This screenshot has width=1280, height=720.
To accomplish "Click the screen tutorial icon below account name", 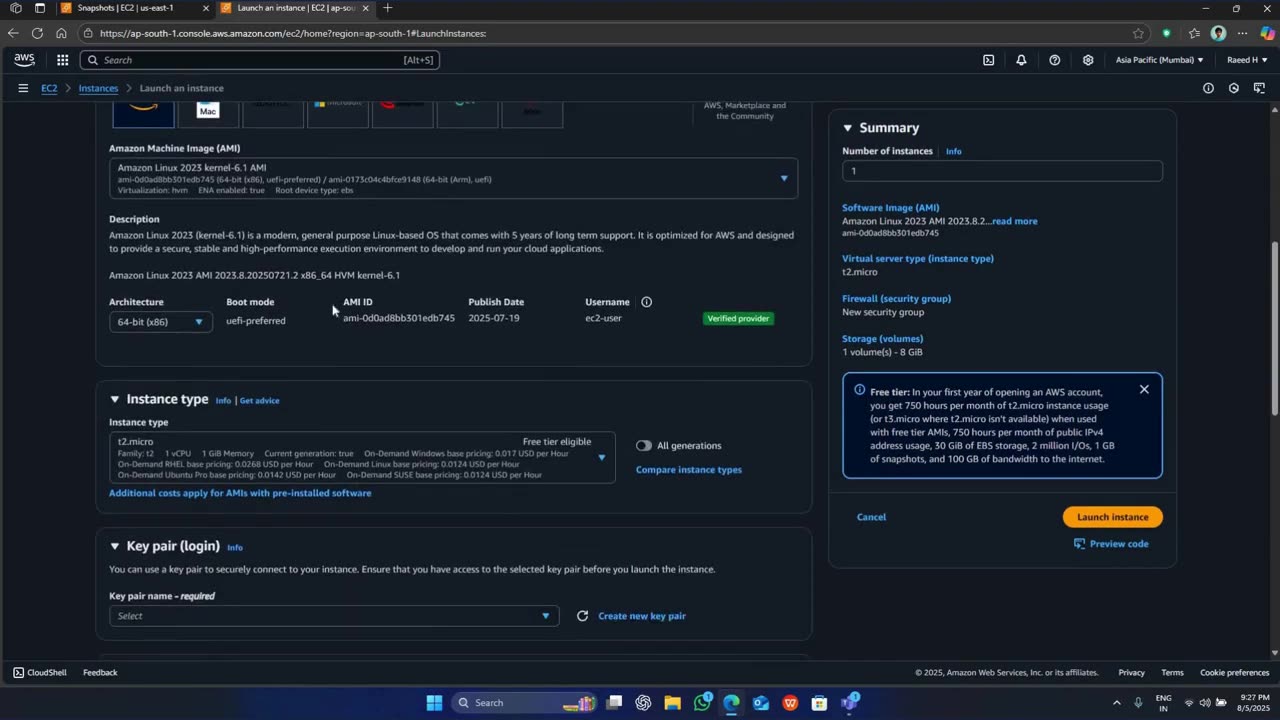I will (1259, 88).
